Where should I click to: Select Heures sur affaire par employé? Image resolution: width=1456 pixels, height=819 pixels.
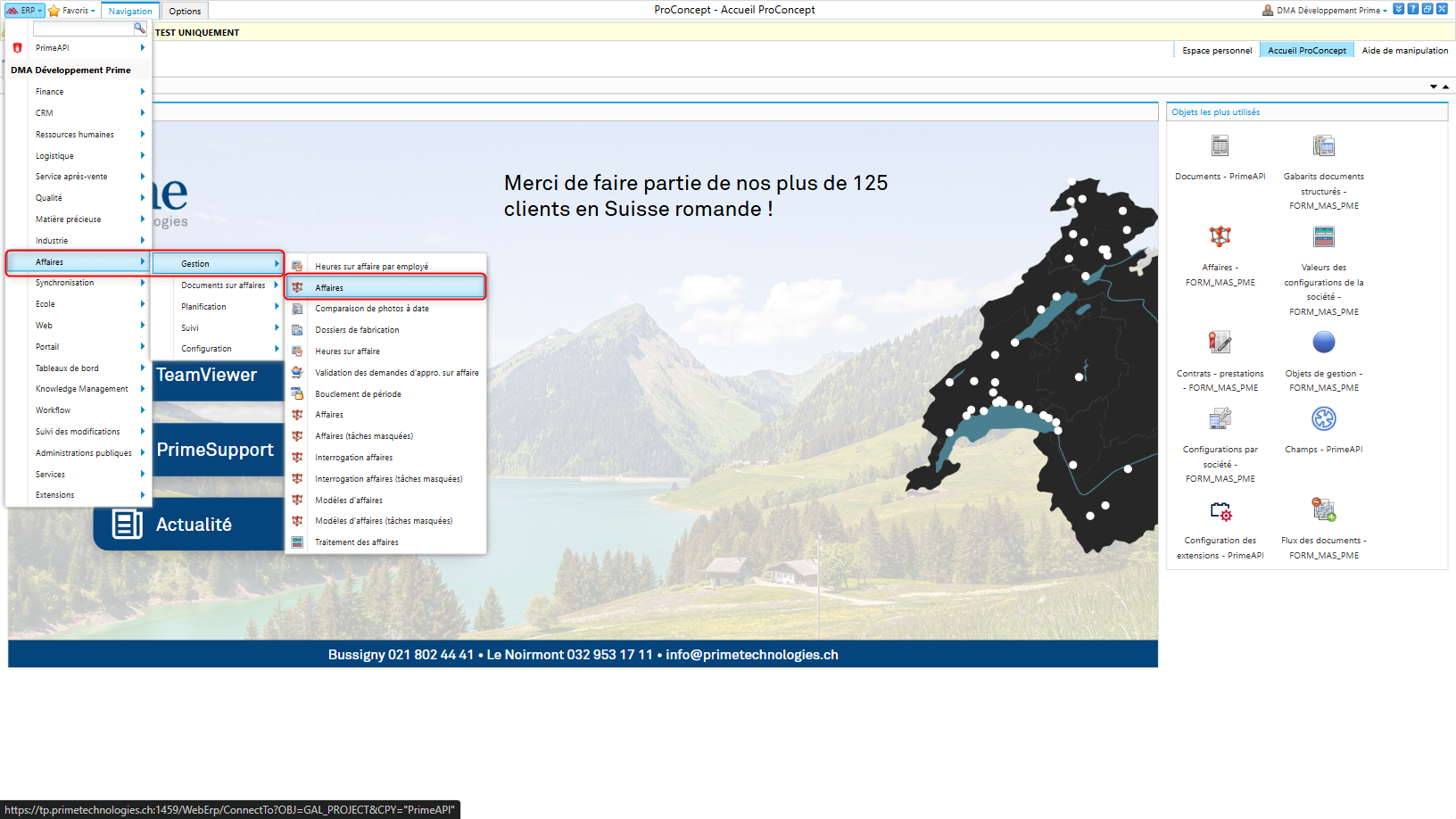[371, 267]
